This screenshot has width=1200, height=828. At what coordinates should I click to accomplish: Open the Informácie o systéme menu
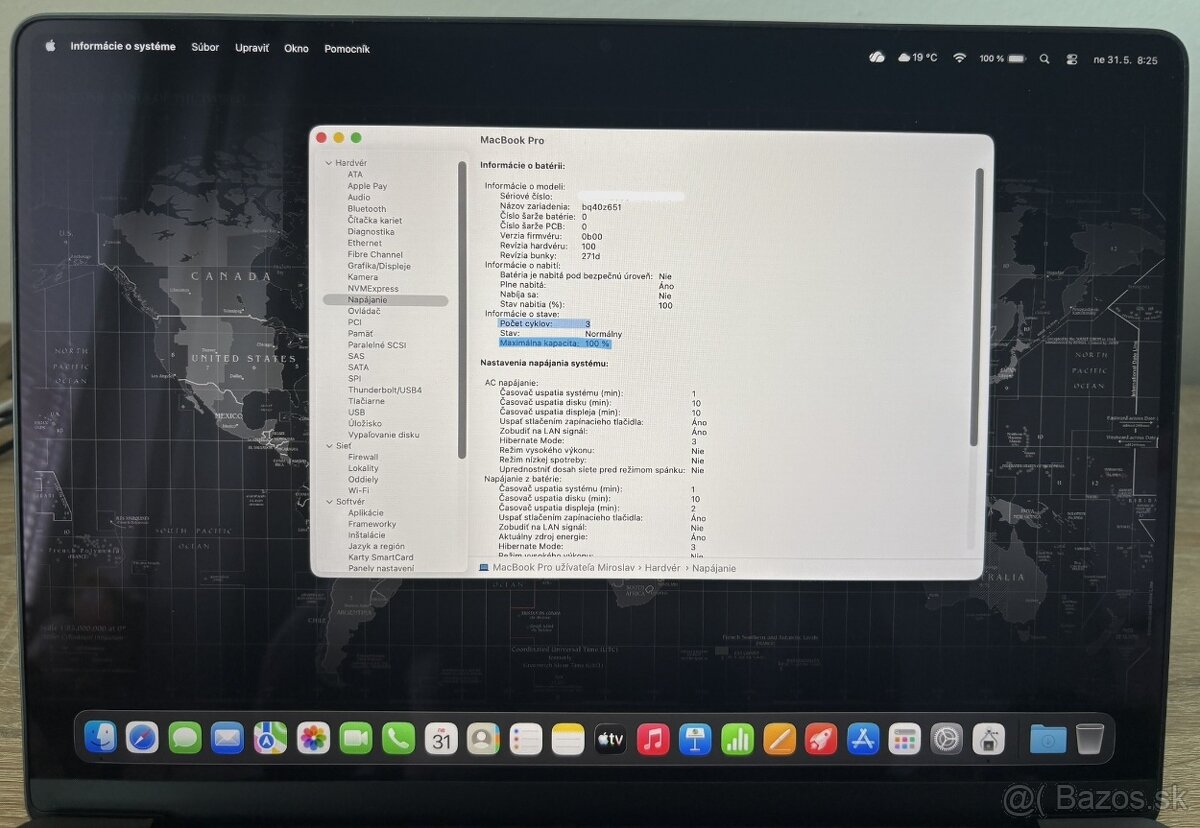click(123, 47)
